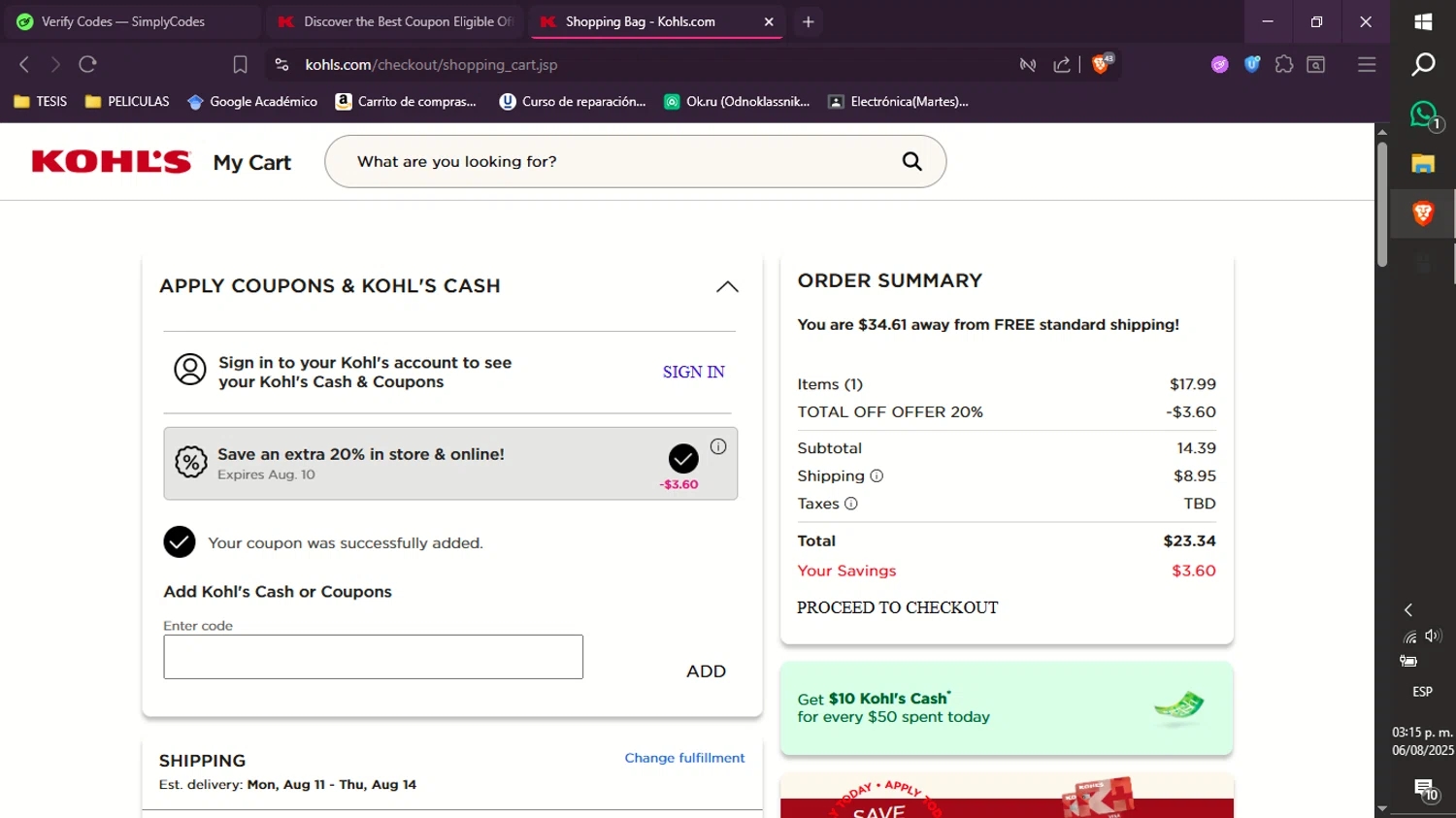This screenshot has width=1456, height=818.
Task: Switch to the Discover the Best Coupon tab
Action: pyautogui.click(x=398, y=21)
